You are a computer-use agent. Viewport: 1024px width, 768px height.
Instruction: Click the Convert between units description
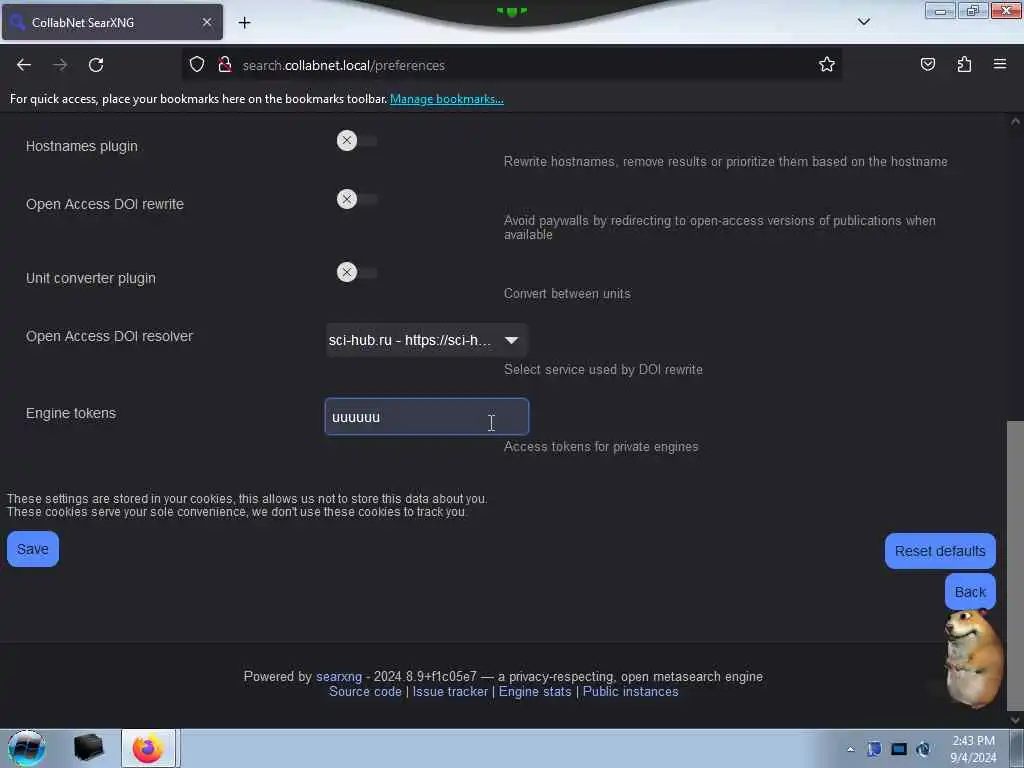tap(567, 294)
